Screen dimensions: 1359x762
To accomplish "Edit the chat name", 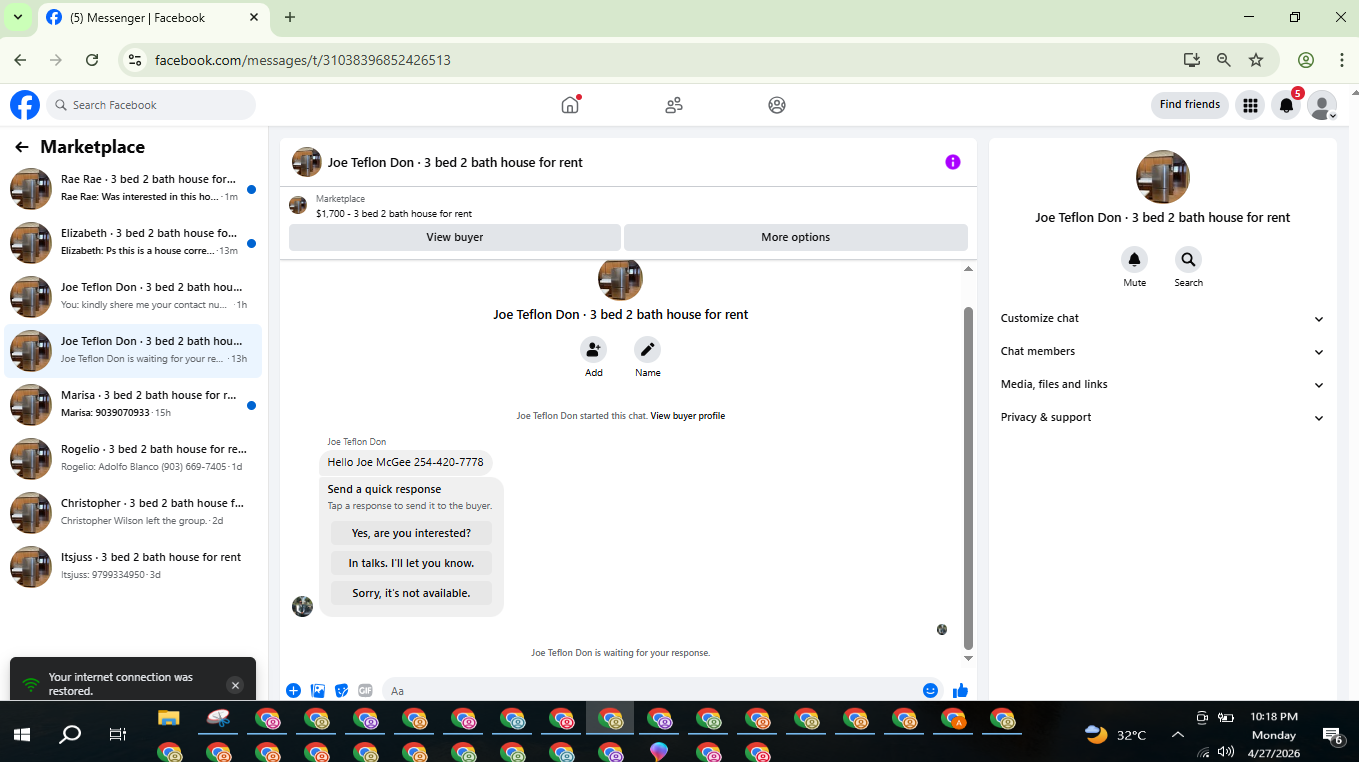I will 648,349.
